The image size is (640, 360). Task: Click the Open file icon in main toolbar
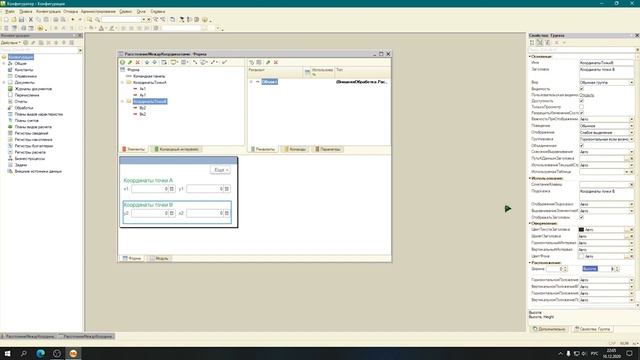(x=13, y=20)
